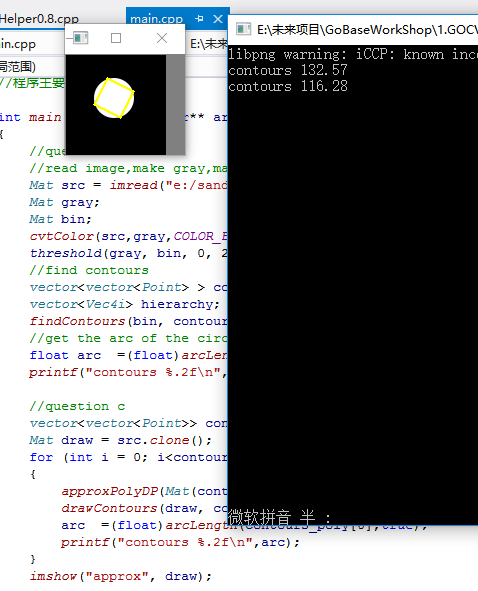
Task: Toggle the pin icon on main.cpp tab
Action: [x=199, y=18]
